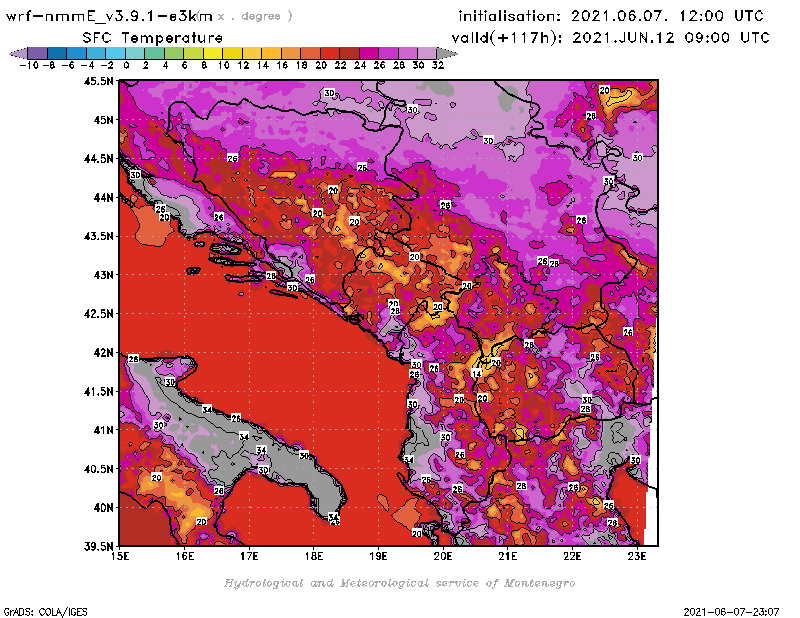This screenshot has width=800, height=618.
Task: Click the 14 contour label near 42N
Action: tap(477, 373)
